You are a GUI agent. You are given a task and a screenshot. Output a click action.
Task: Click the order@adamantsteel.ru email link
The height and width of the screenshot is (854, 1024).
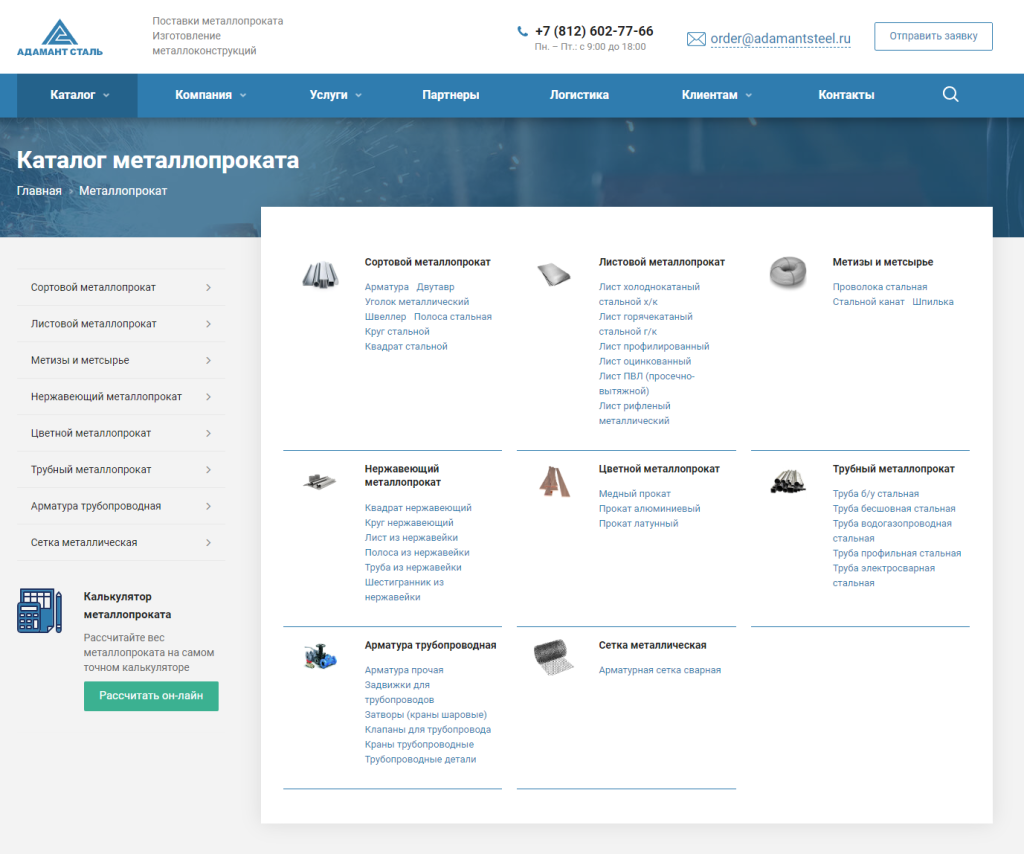coord(780,39)
